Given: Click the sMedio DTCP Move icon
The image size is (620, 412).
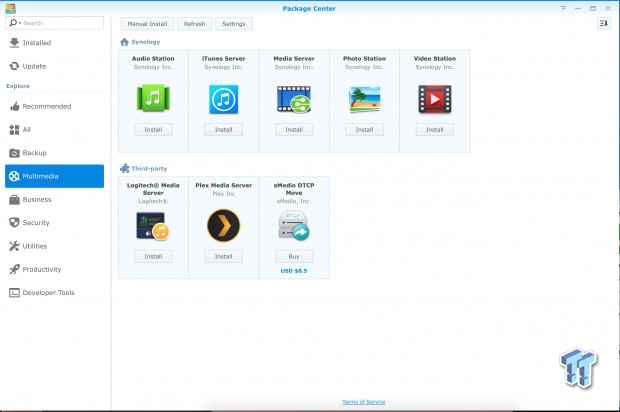Looking at the screenshot, I should click(294, 226).
